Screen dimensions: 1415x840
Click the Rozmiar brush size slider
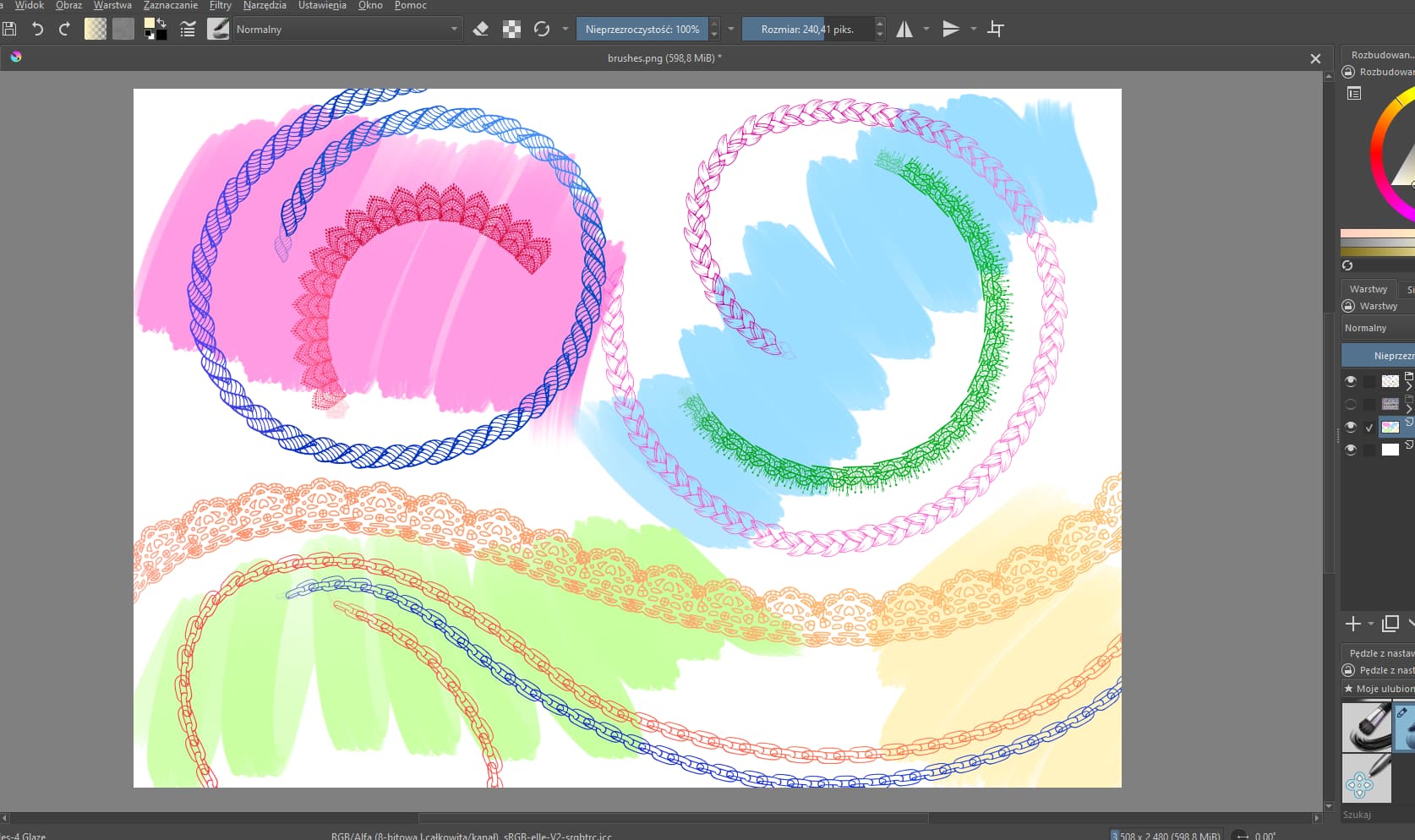pyautogui.click(x=807, y=30)
